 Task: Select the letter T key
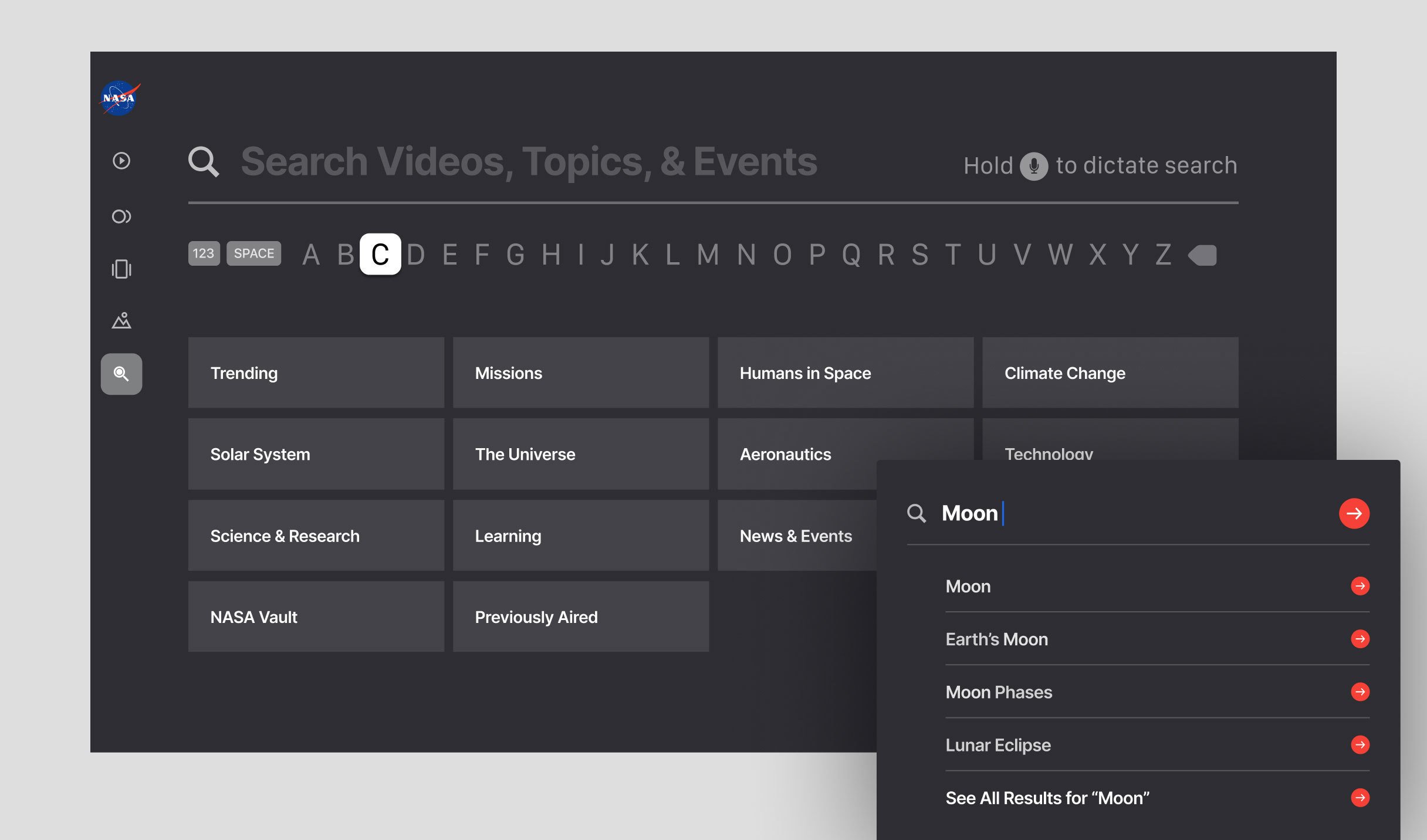953,255
